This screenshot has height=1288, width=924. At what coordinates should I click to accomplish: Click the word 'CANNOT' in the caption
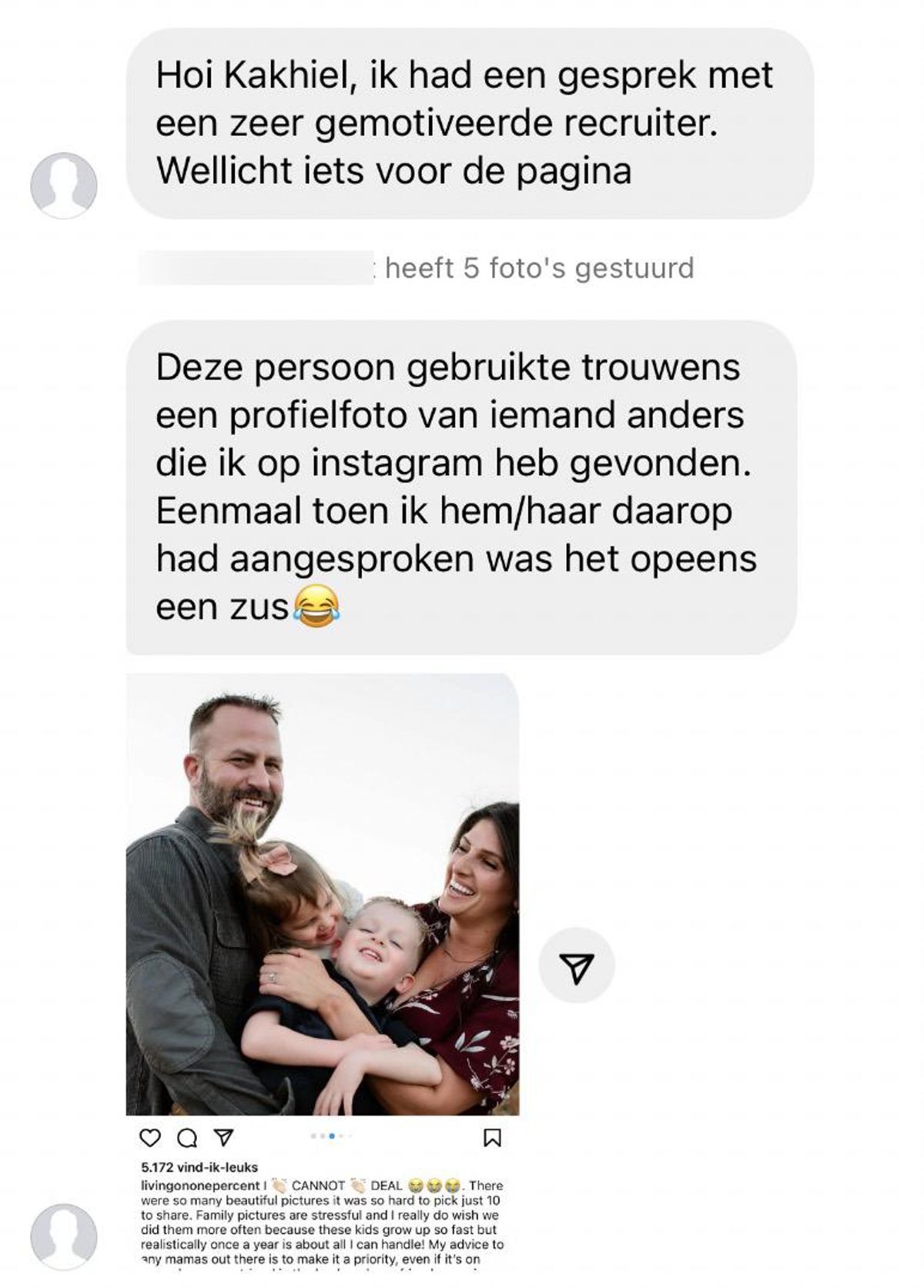pyautogui.click(x=318, y=1186)
